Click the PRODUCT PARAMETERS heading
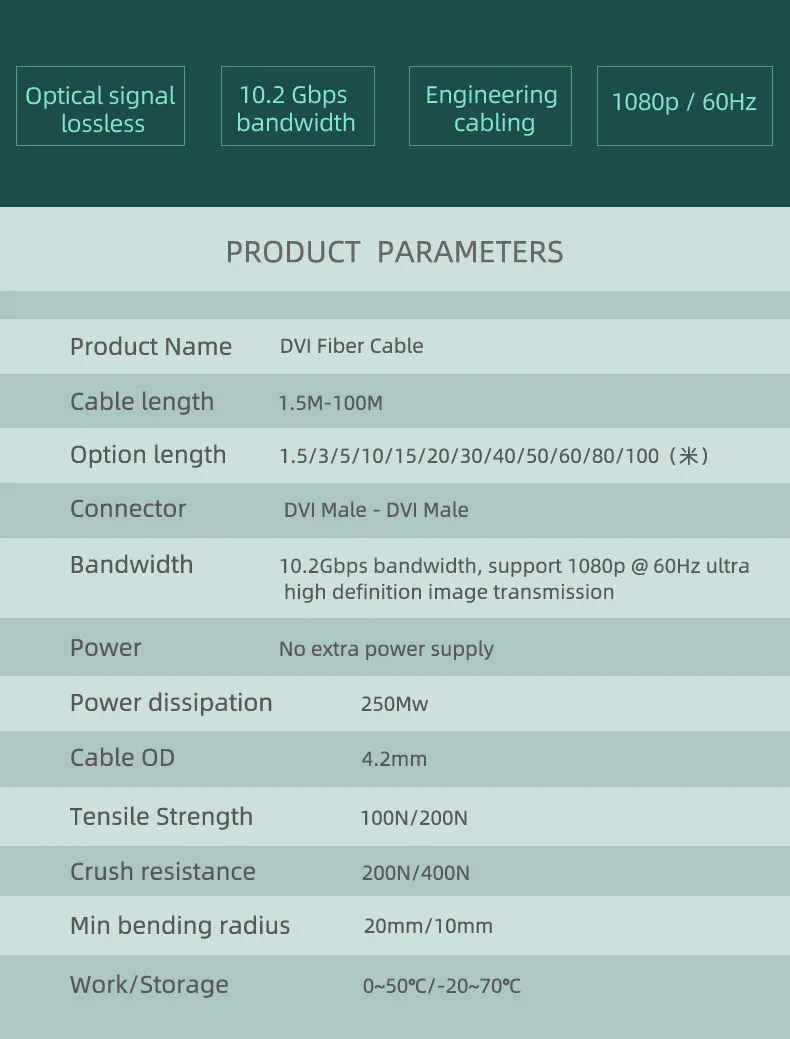 click(394, 252)
